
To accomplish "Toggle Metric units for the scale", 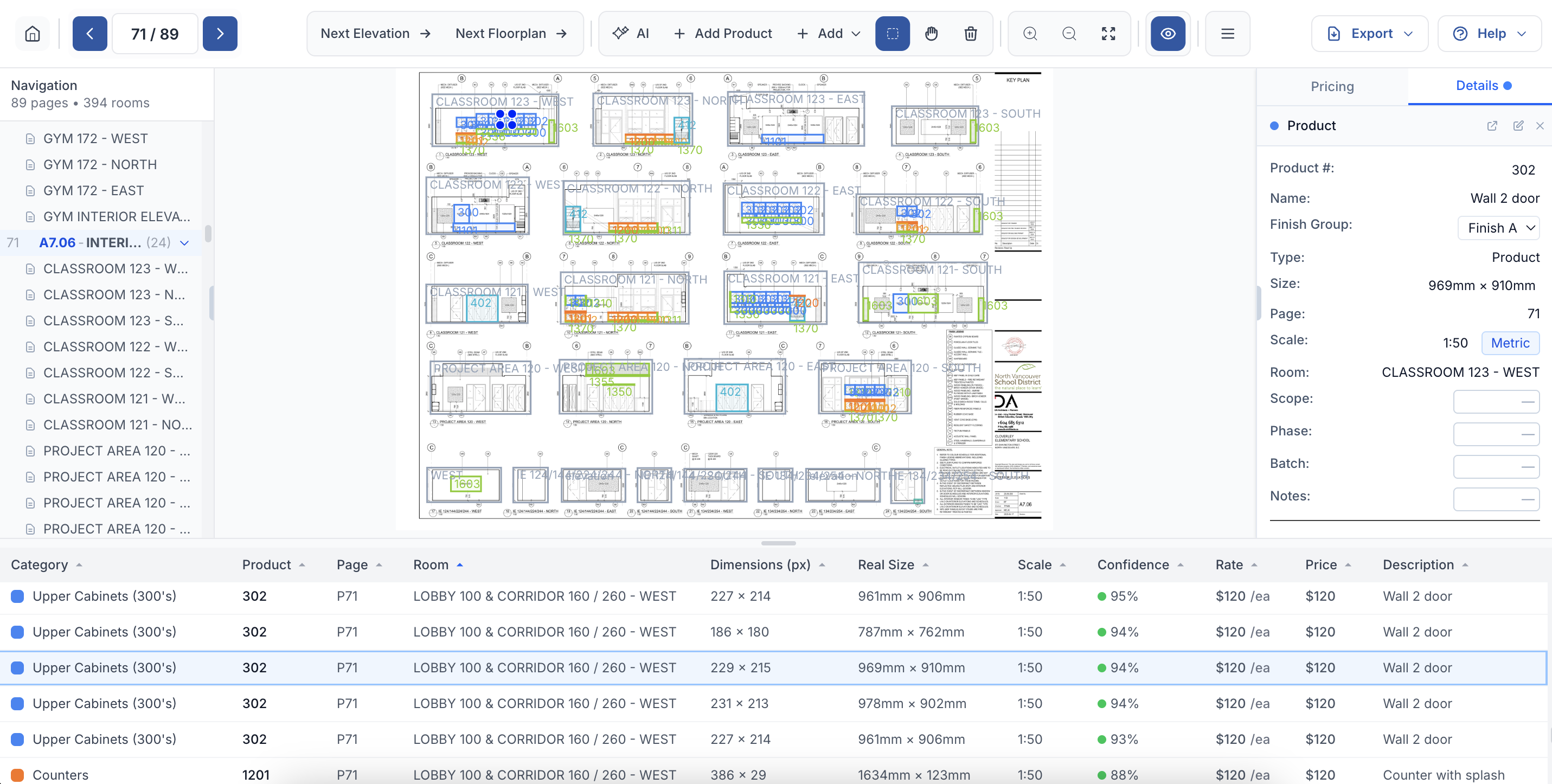I will 1510,343.
